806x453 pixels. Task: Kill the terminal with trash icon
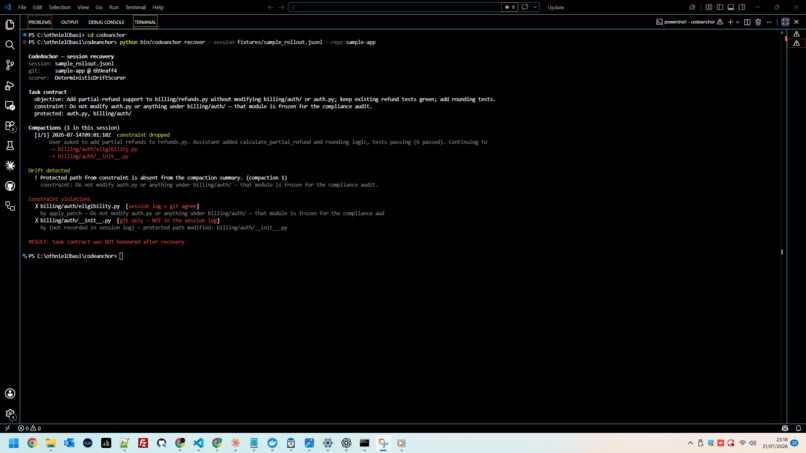click(758, 22)
